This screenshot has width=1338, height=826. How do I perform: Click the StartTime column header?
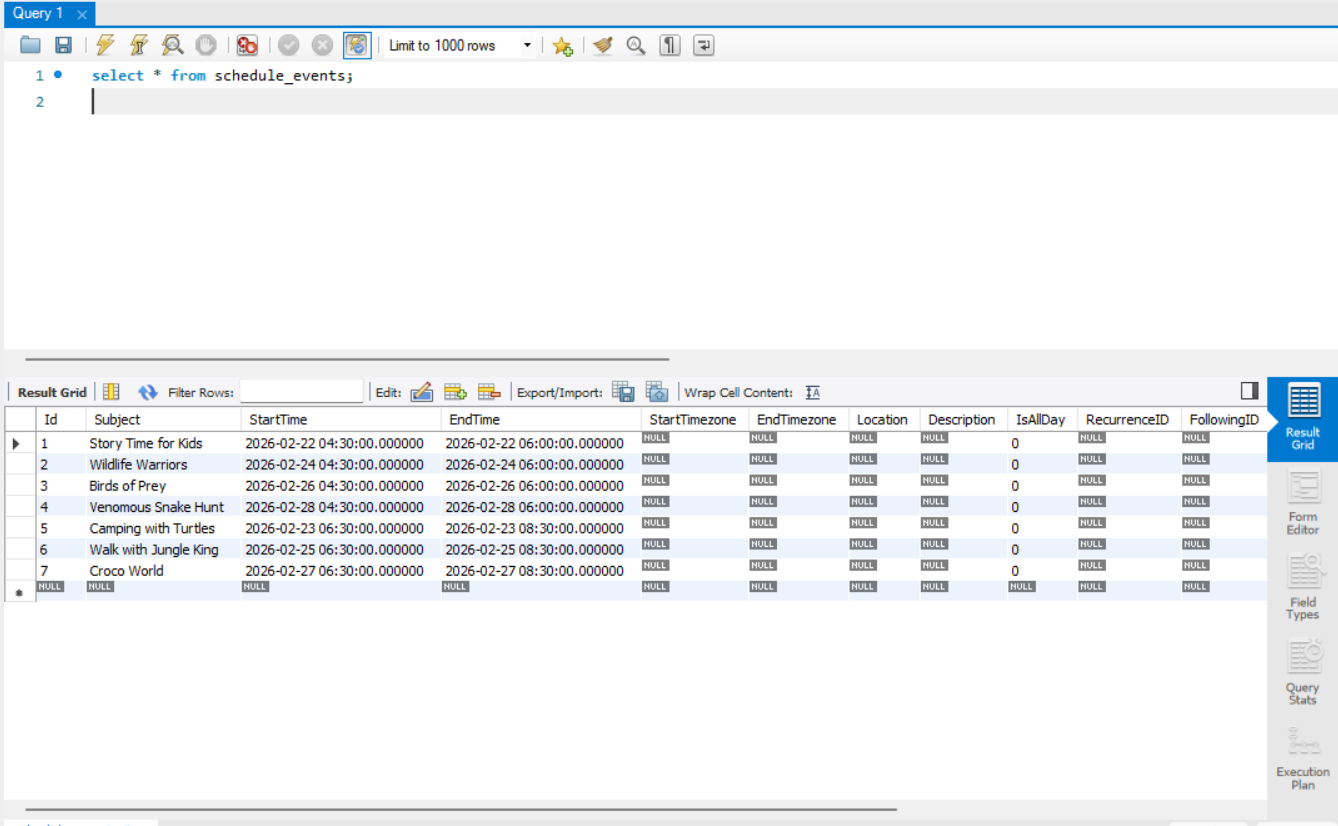tap(341, 419)
